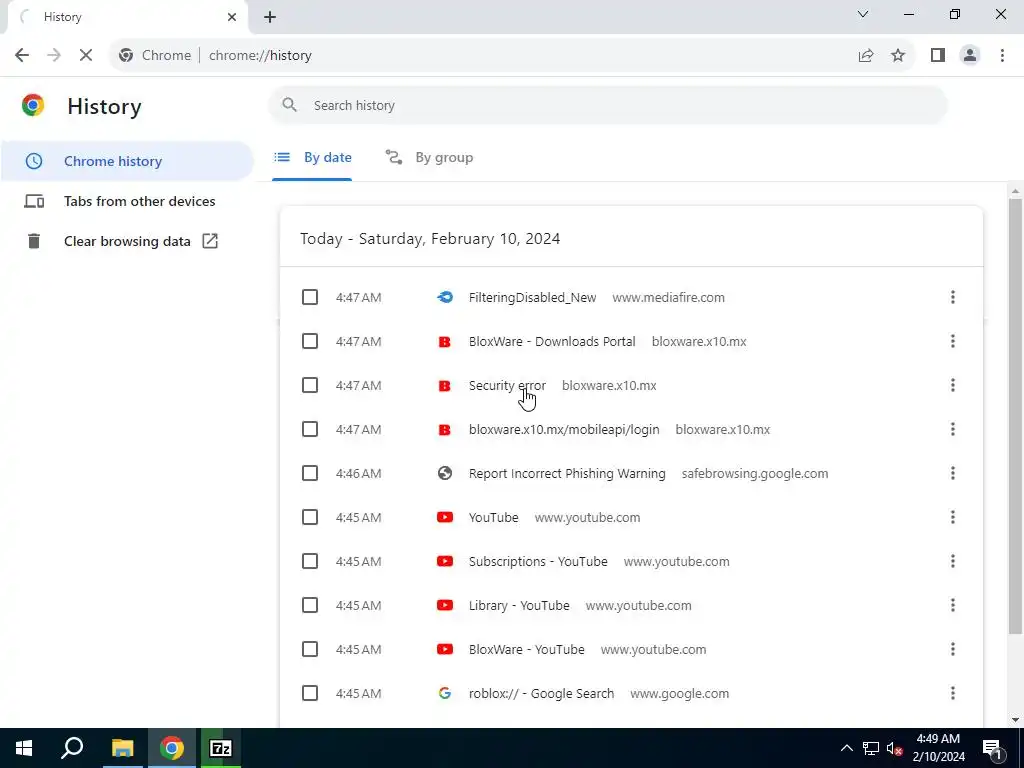Click the Search history field
This screenshot has height=768, width=1024.
coord(607,105)
